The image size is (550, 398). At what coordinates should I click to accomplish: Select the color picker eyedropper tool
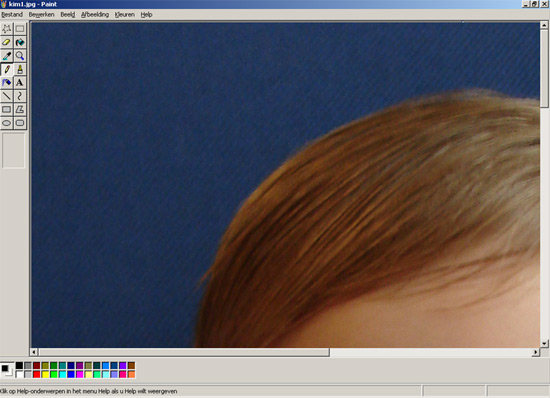click(7, 56)
